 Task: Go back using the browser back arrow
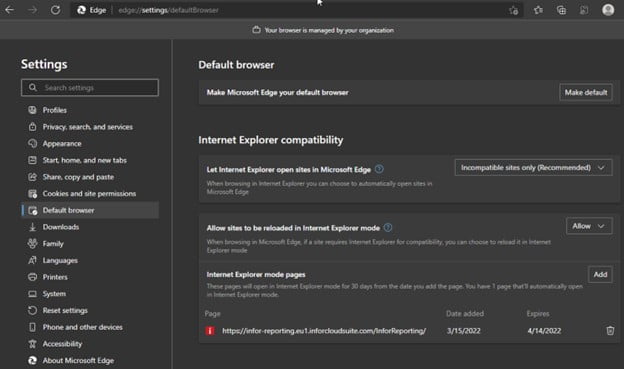tap(10, 10)
